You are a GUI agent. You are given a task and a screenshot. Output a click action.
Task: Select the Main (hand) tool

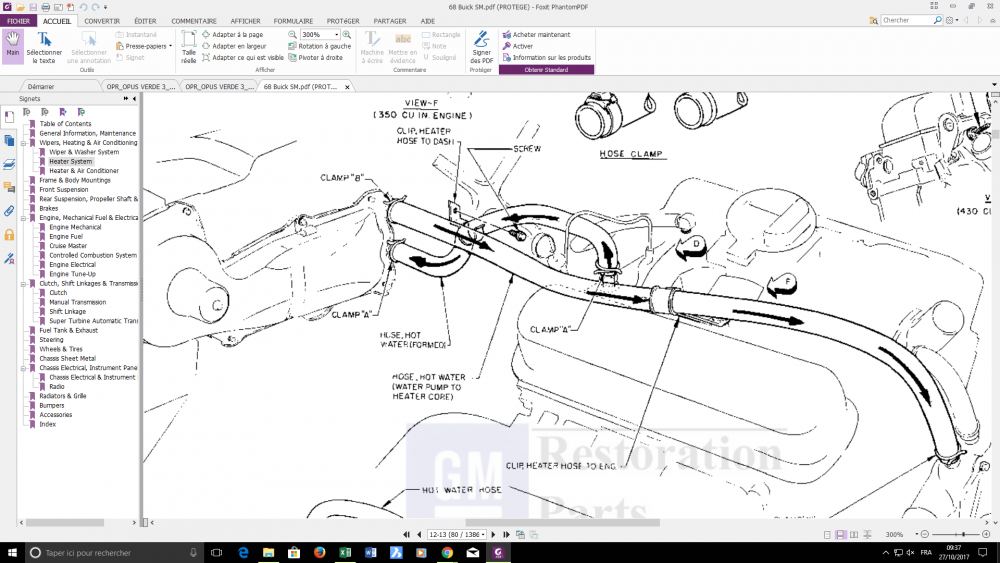tap(13, 46)
